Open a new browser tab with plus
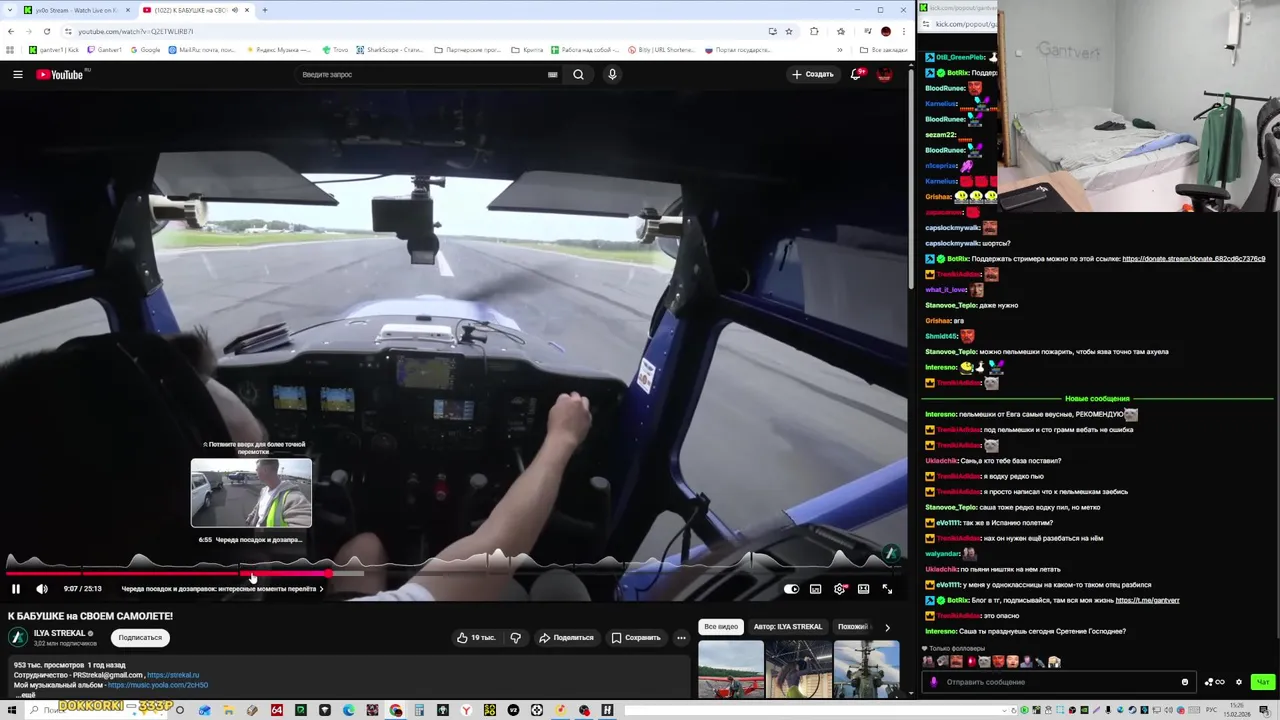Viewport: 1280px width, 720px height. coord(265,10)
